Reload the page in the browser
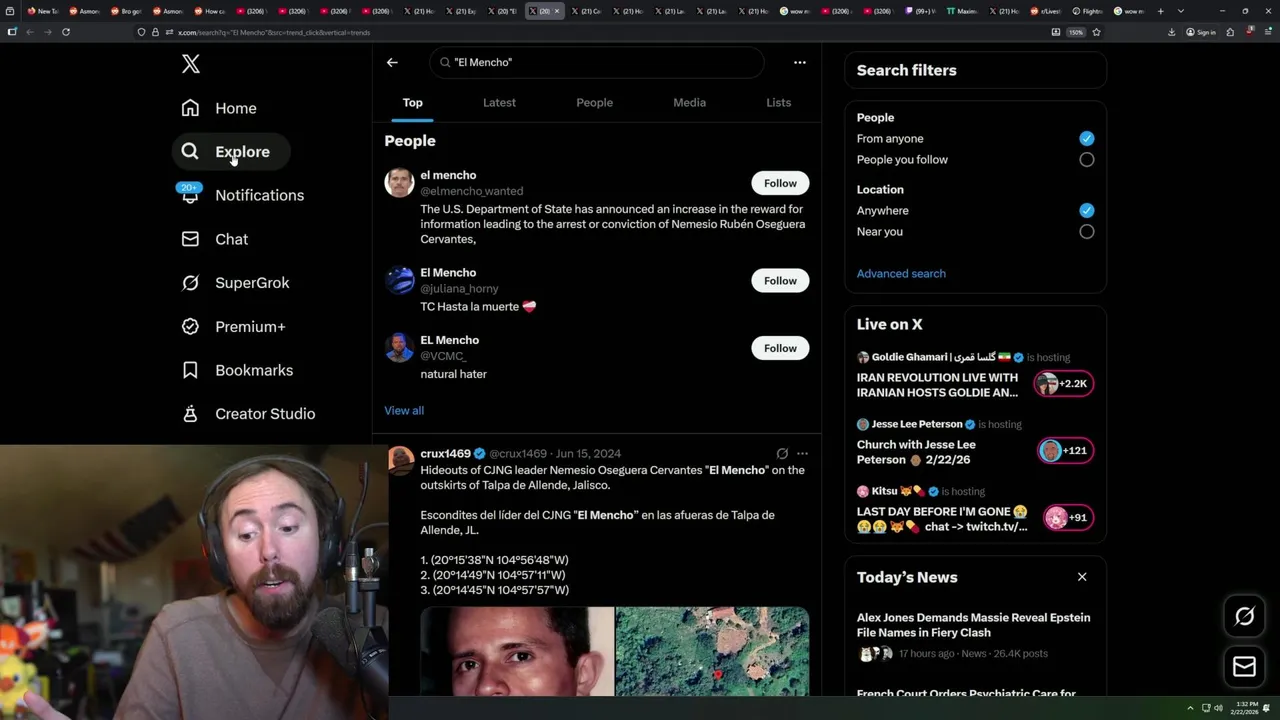The width and height of the screenshot is (1280, 720). (x=66, y=32)
